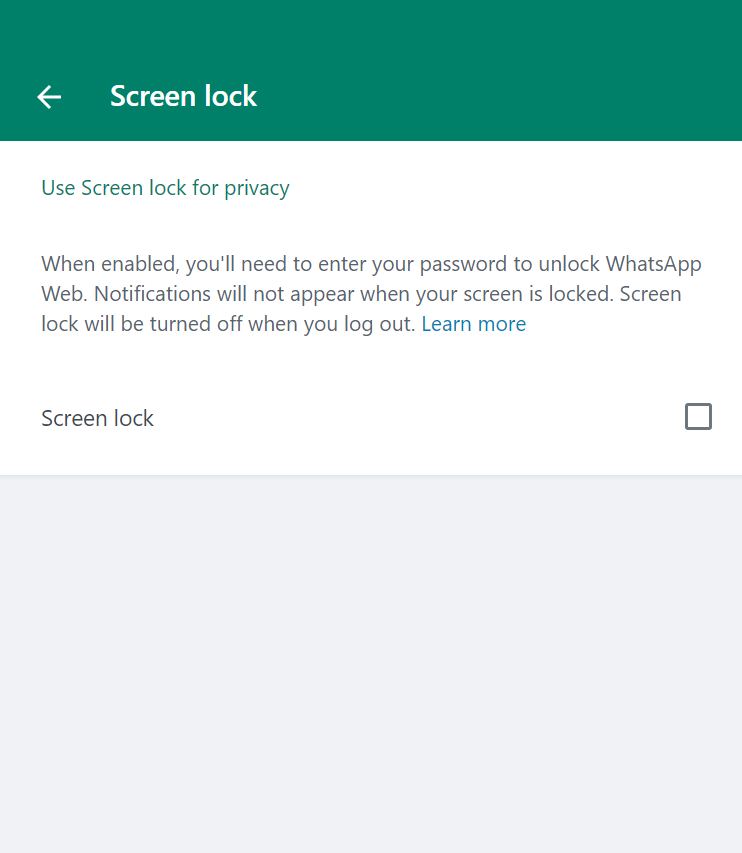742x853 pixels.
Task: Click the word "WhatsApp" in the description
Action: tap(653, 264)
